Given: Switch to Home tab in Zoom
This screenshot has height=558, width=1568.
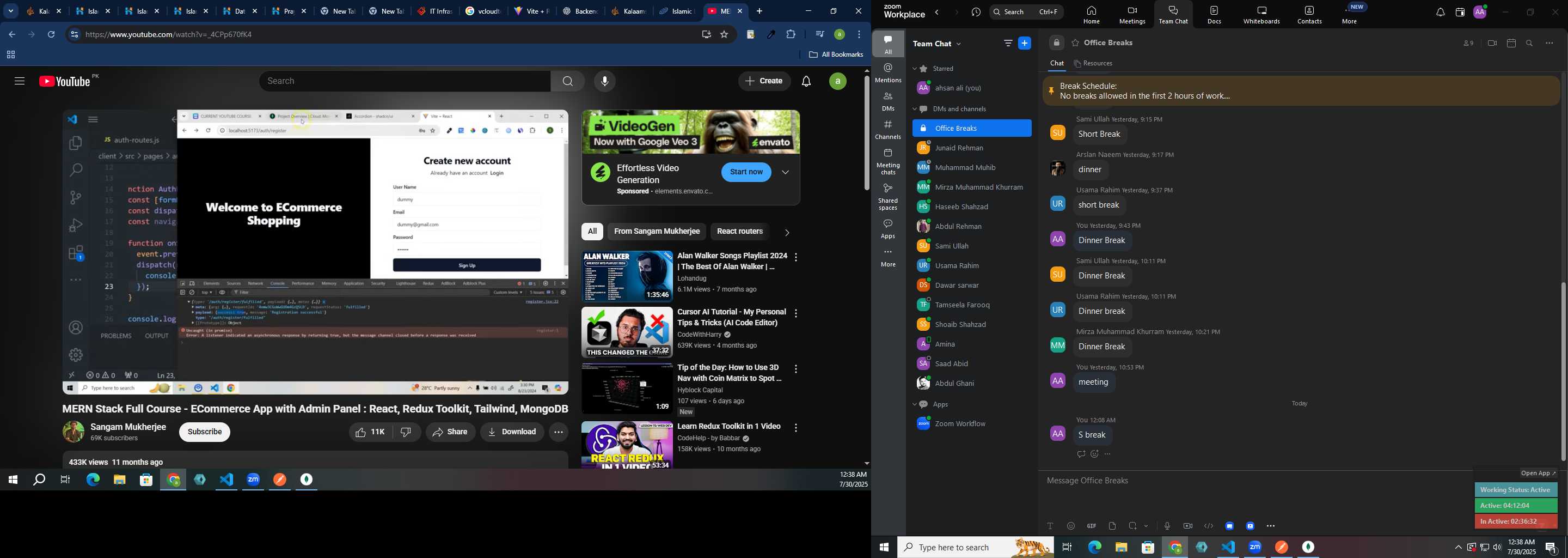Looking at the screenshot, I should (1091, 15).
